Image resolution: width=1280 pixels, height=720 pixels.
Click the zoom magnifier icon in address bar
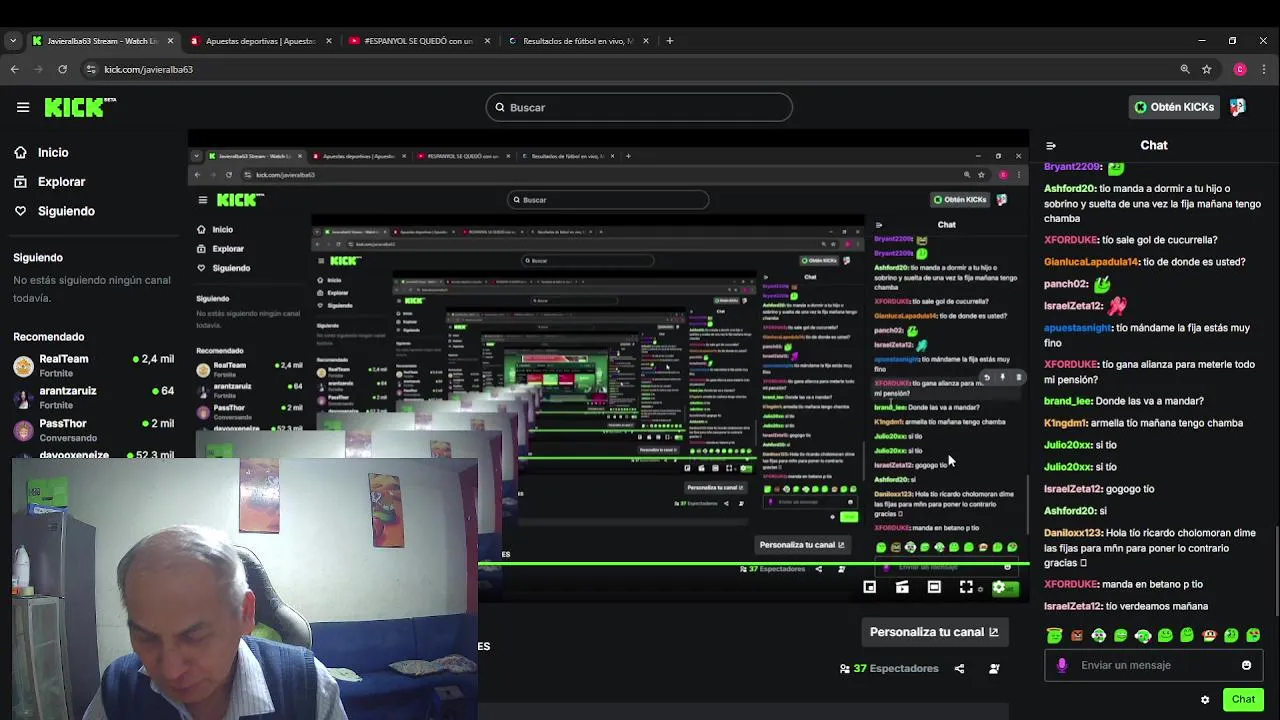pyautogui.click(x=1185, y=69)
